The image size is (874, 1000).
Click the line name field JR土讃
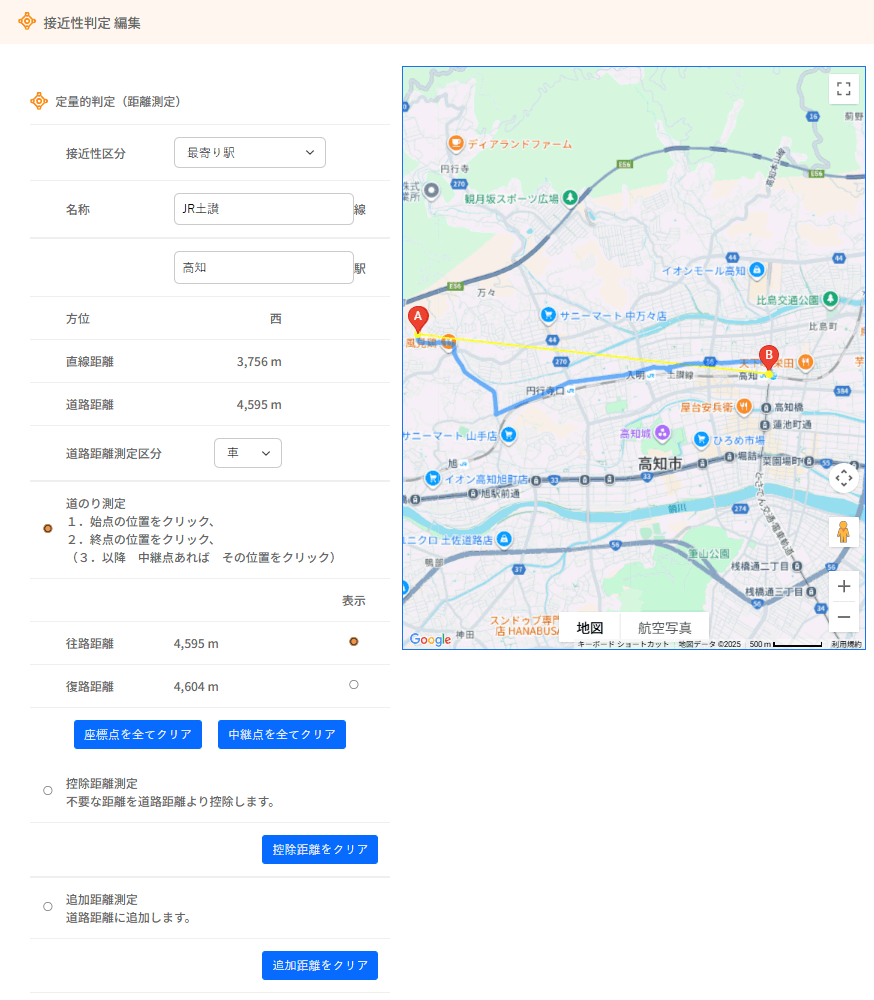click(x=263, y=209)
